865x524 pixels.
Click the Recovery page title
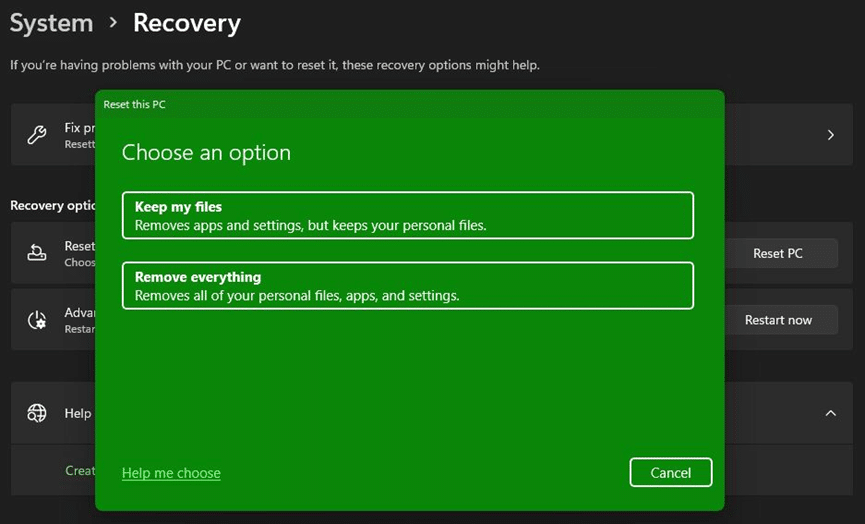point(187,23)
